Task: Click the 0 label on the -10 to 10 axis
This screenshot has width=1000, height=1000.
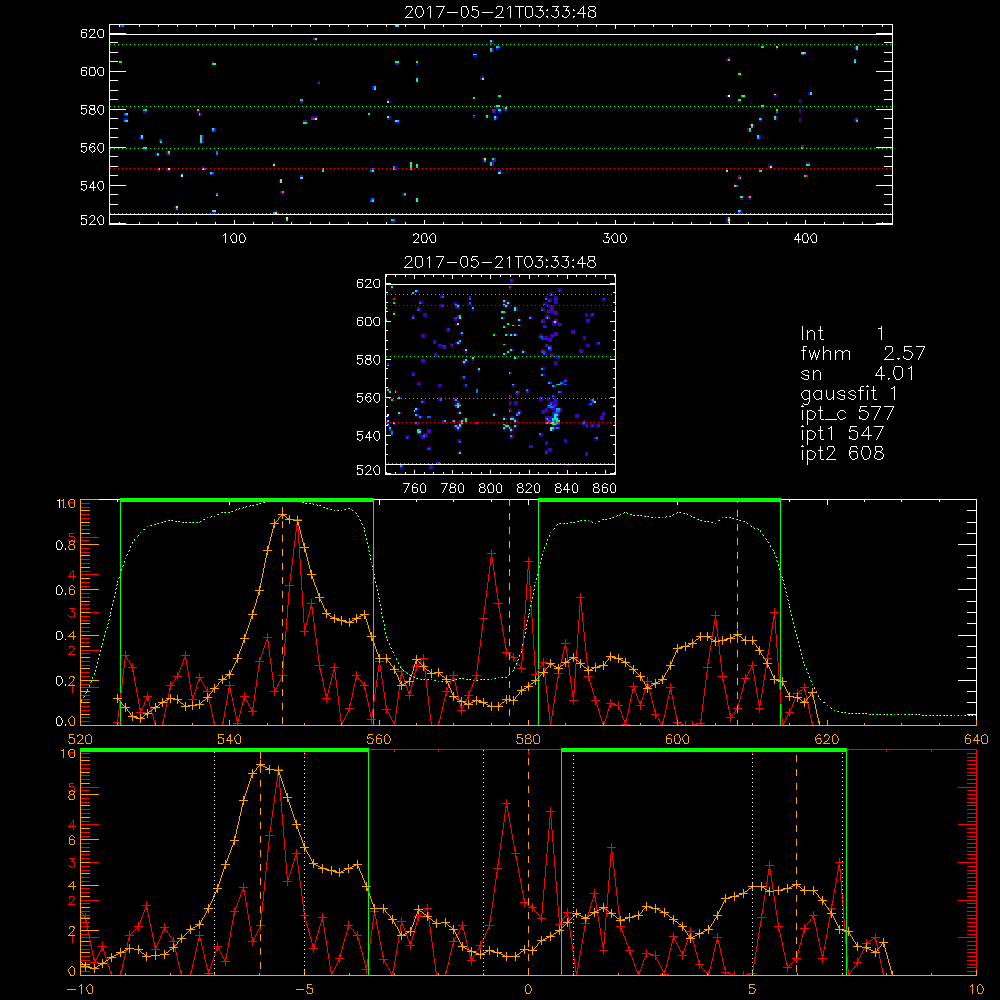Action: (x=528, y=989)
